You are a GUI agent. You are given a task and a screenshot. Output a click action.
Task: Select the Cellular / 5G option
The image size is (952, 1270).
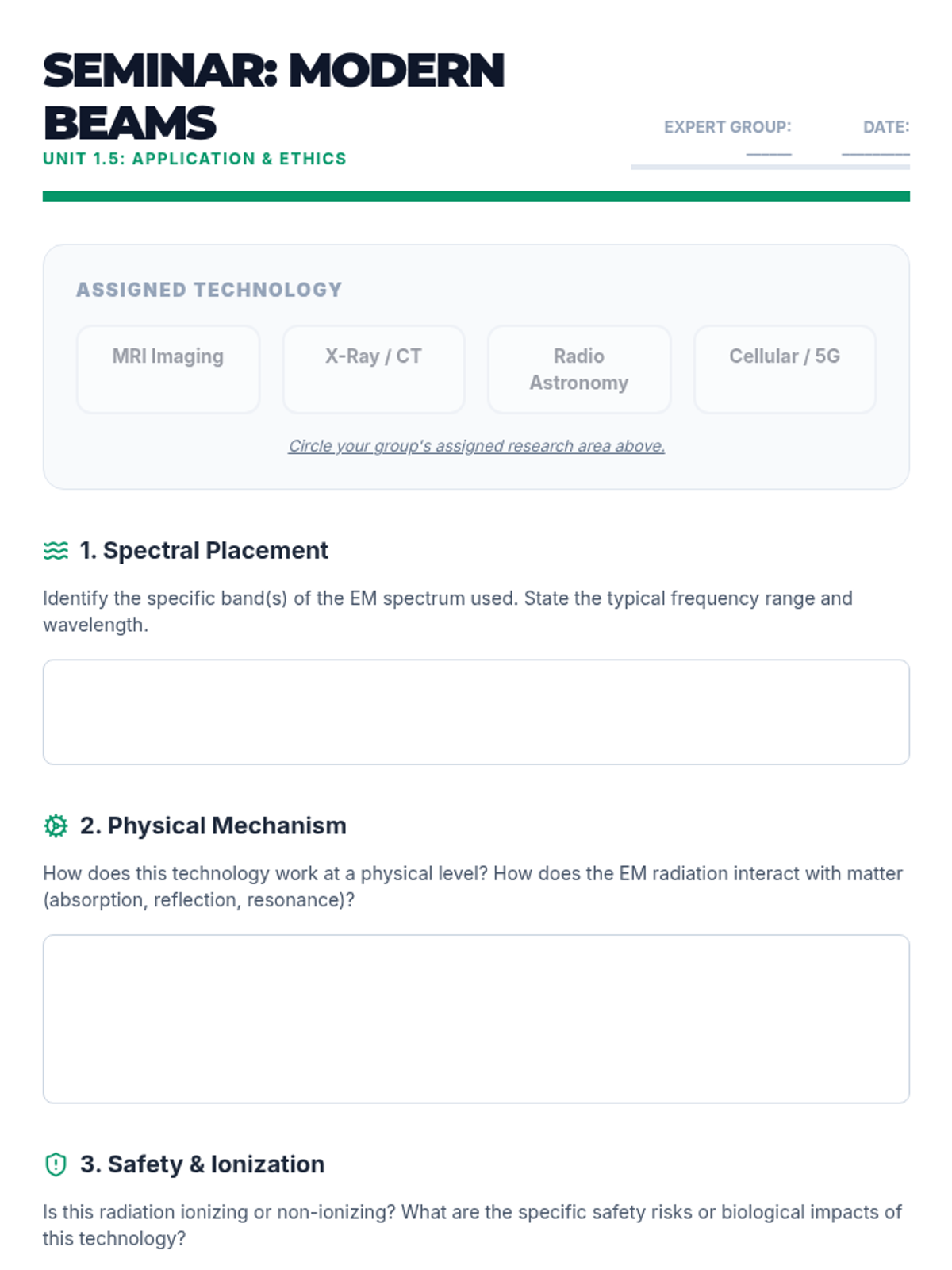(x=785, y=369)
